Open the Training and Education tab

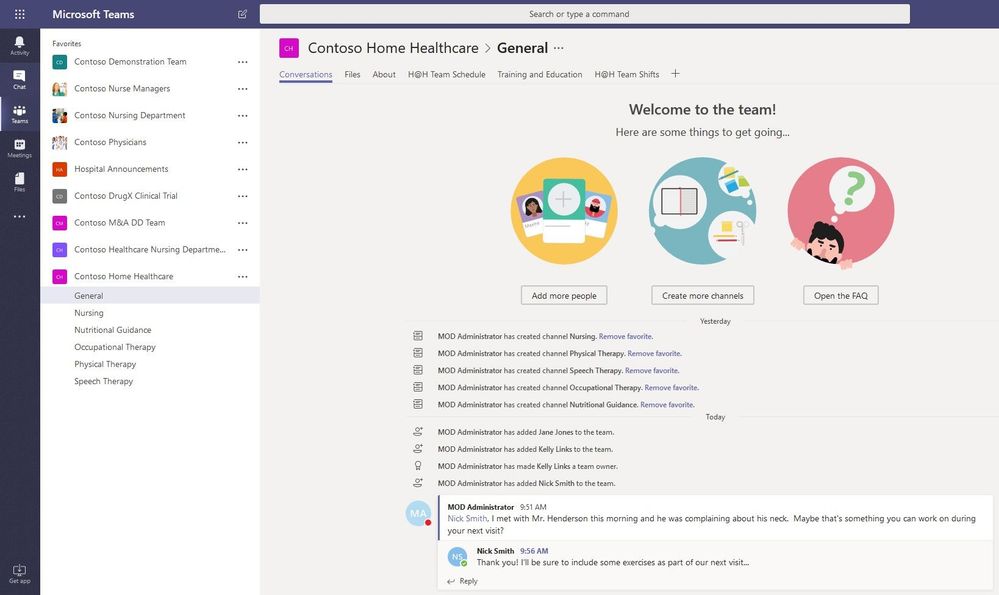(x=540, y=75)
